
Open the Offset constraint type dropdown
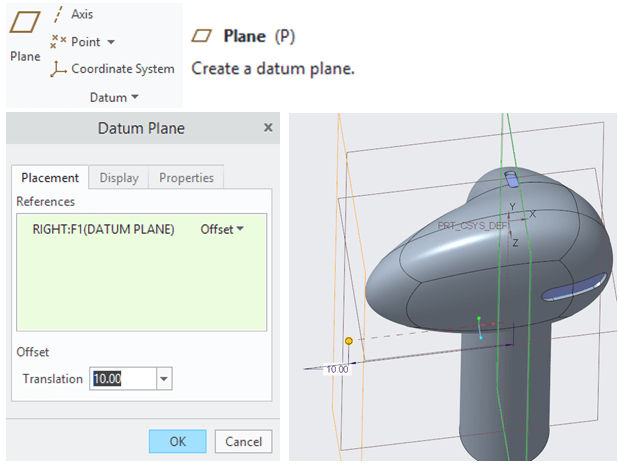(x=222, y=230)
